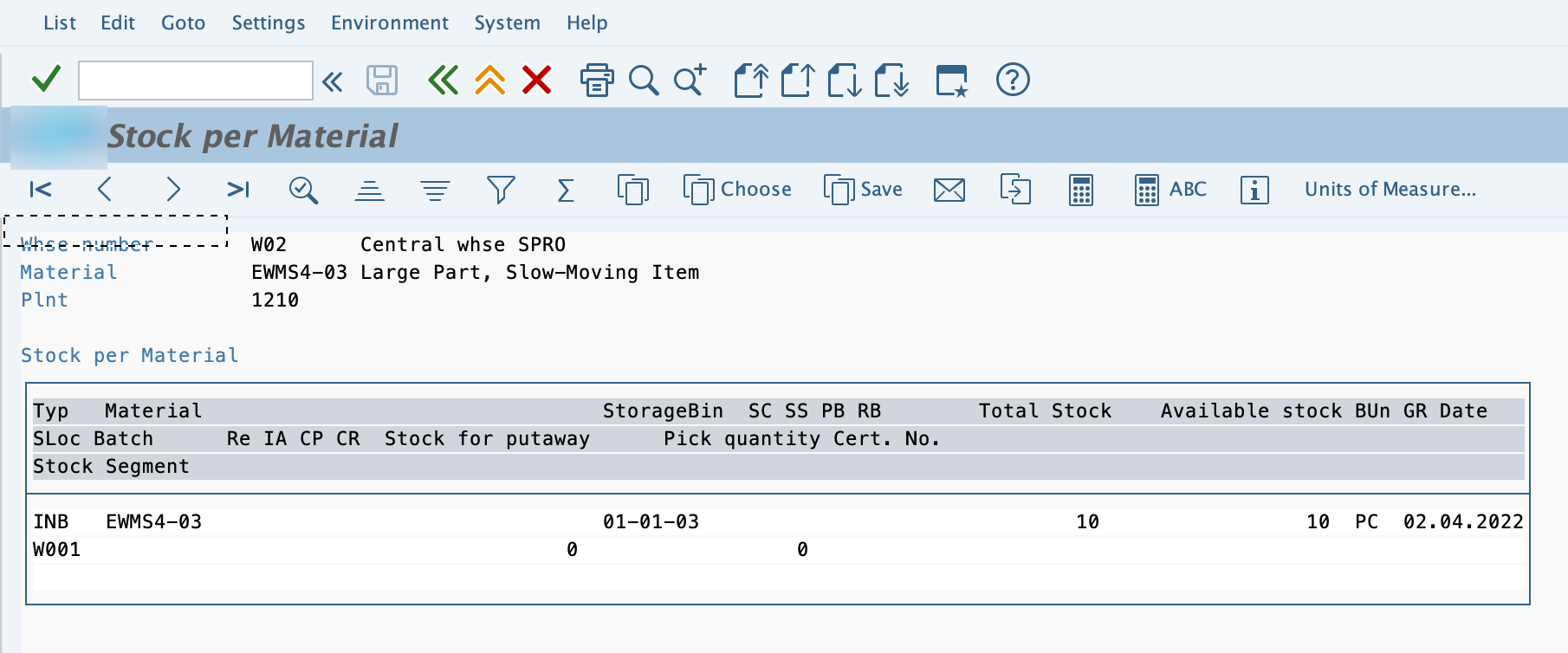Collapse command field with double chevron
Screen dimensions: 1568x653
click(x=333, y=81)
